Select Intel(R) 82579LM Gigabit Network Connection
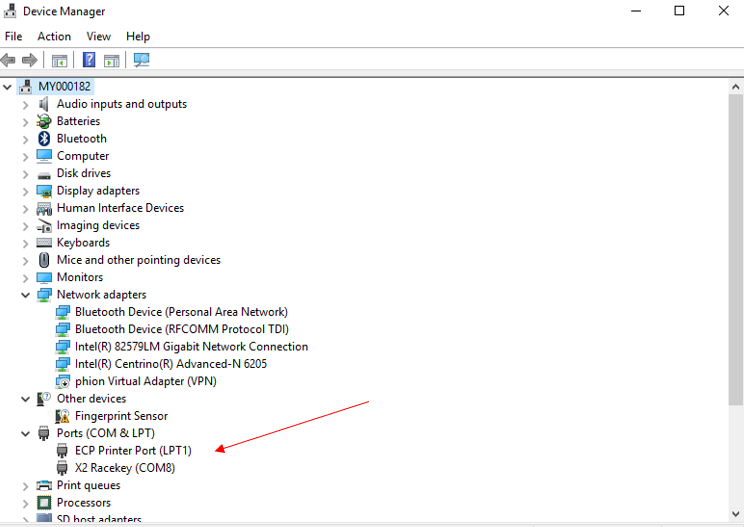Image resolution: width=744 pixels, height=527 pixels. coord(191,347)
